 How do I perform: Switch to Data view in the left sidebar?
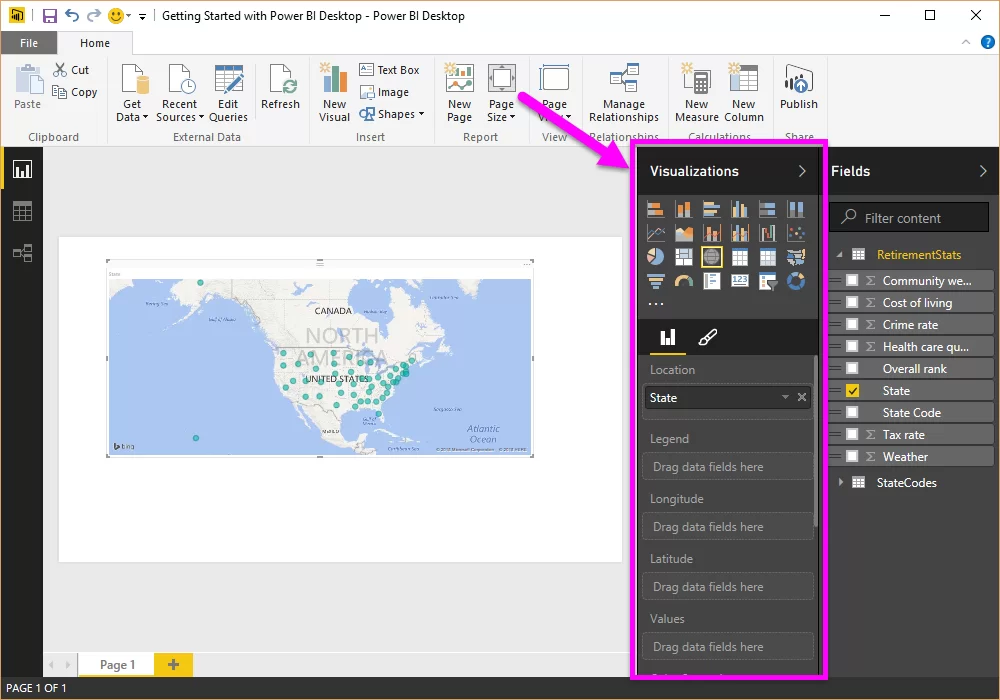coord(22,211)
